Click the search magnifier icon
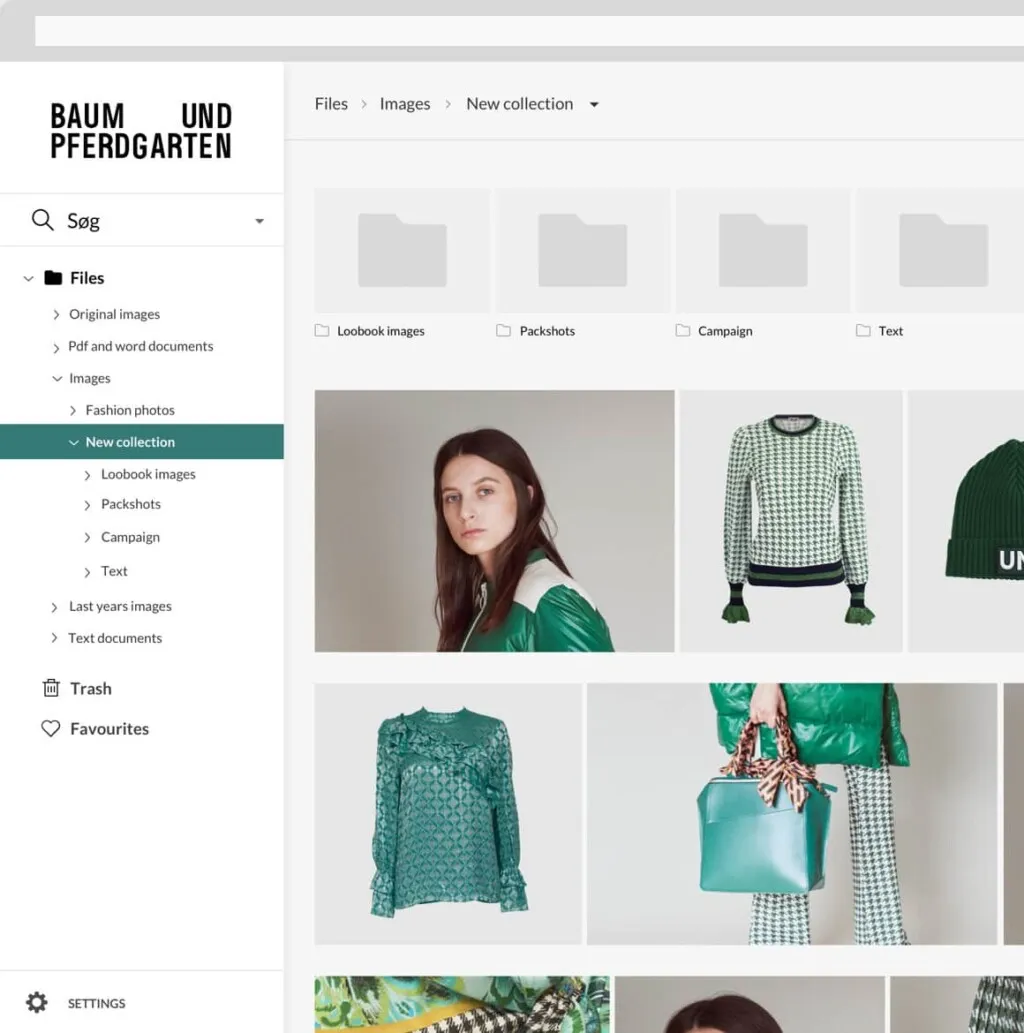 42,220
